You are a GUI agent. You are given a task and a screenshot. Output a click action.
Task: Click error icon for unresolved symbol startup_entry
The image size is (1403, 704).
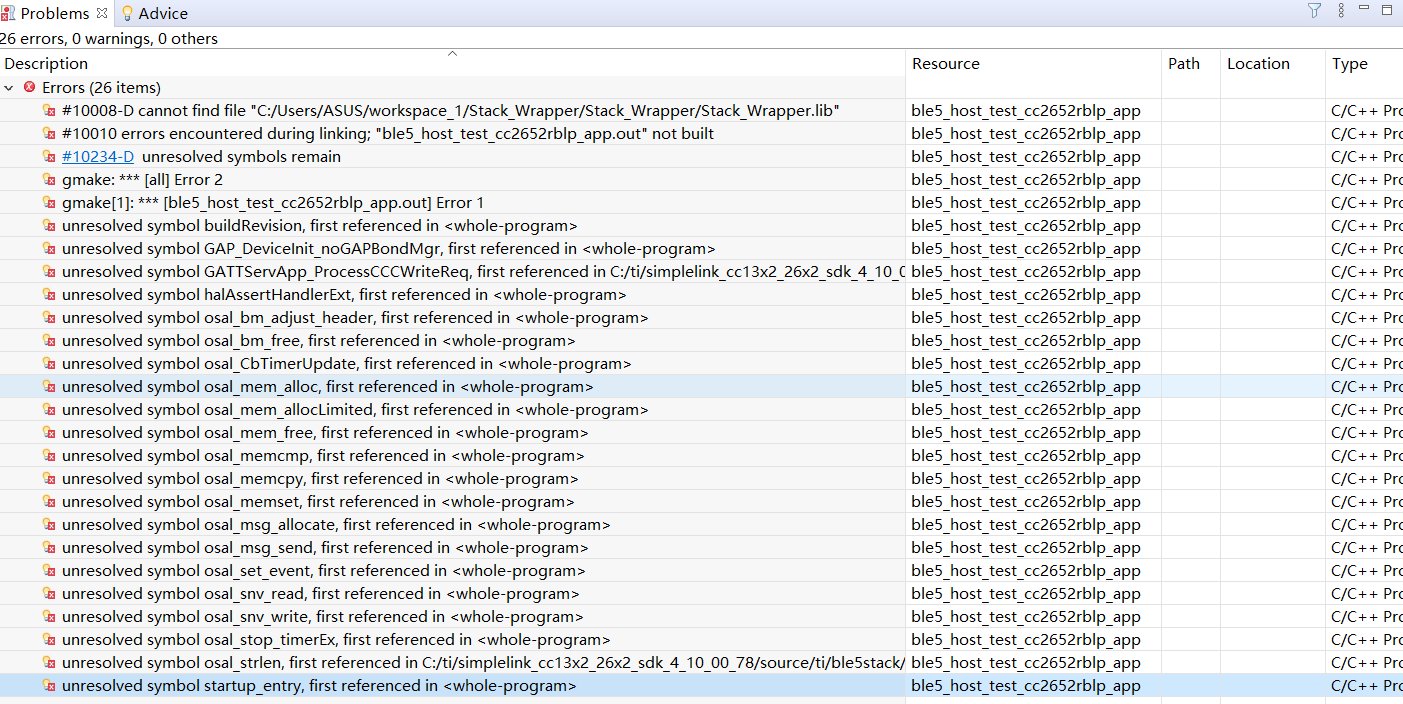click(x=49, y=686)
